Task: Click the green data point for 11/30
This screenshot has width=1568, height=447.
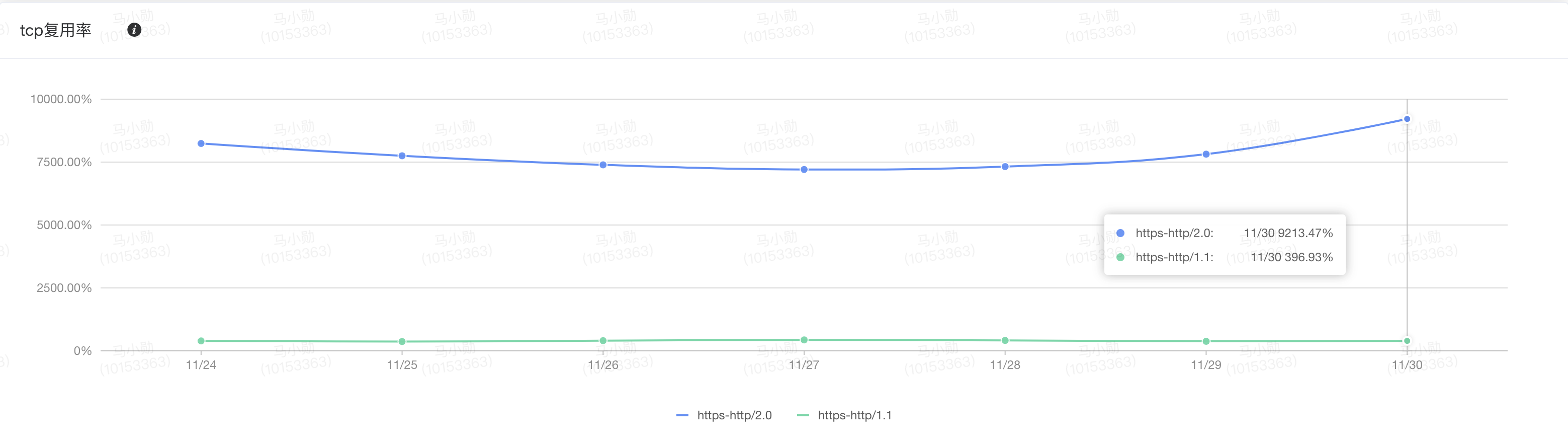Action: point(1407,341)
